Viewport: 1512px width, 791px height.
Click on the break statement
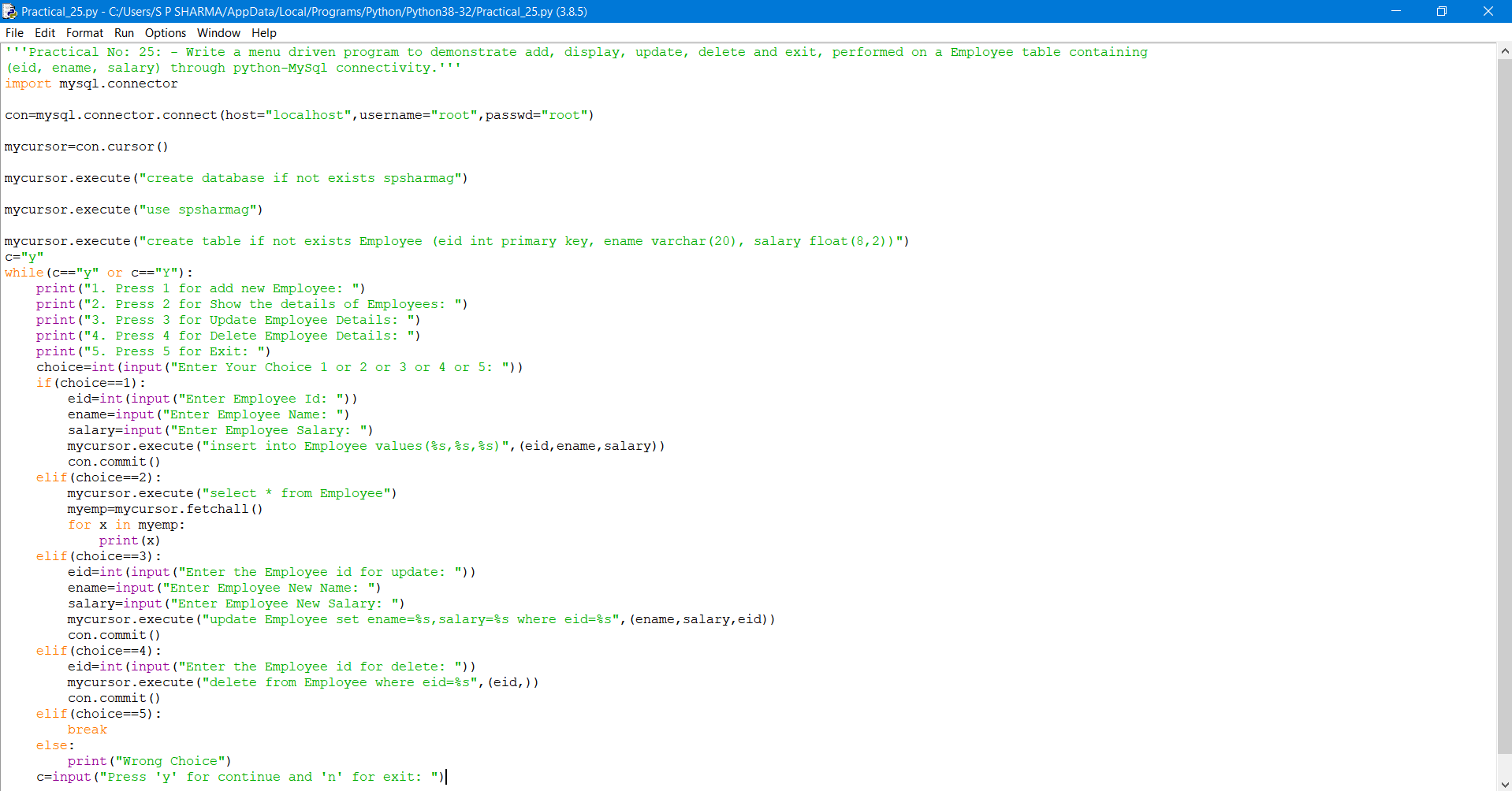point(87,730)
